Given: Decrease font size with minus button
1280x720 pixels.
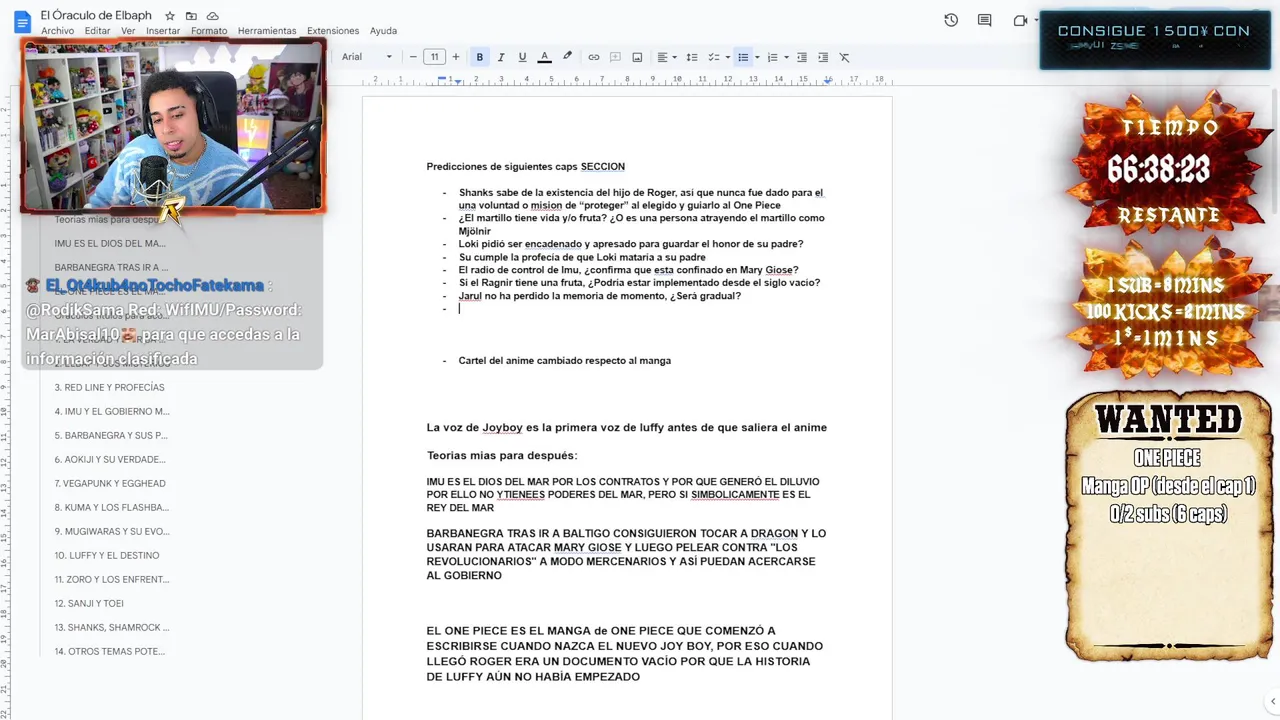Looking at the screenshot, I should pyautogui.click(x=413, y=57).
